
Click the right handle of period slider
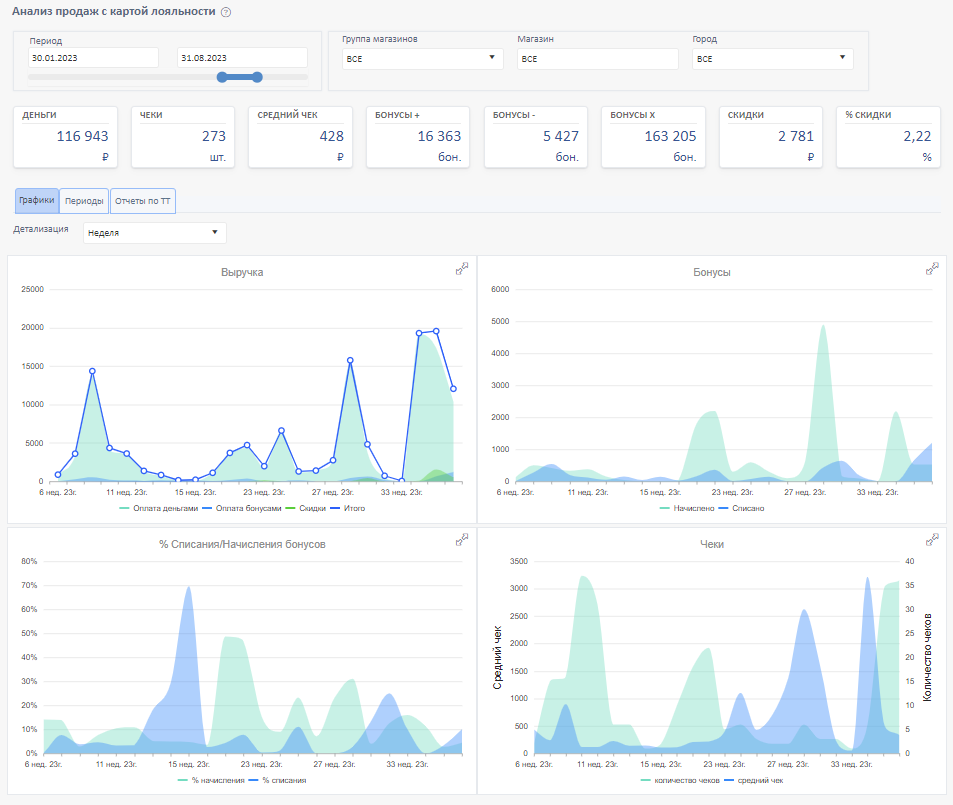257,77
